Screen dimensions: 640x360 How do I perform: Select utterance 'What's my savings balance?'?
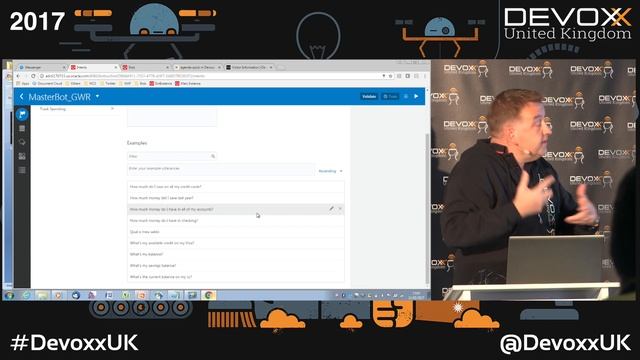point(236,265)
